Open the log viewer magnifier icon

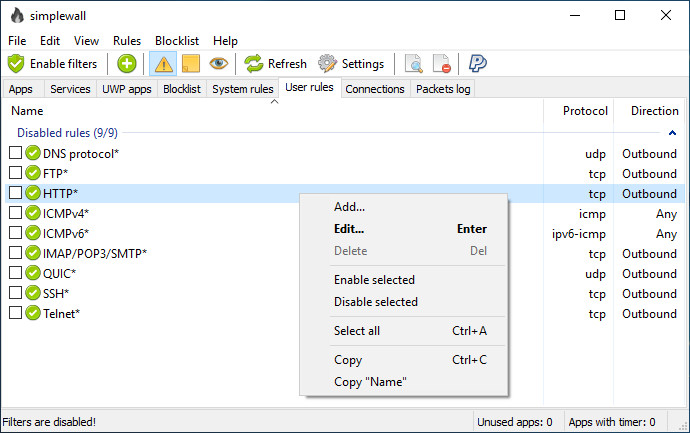coord(413,64)
